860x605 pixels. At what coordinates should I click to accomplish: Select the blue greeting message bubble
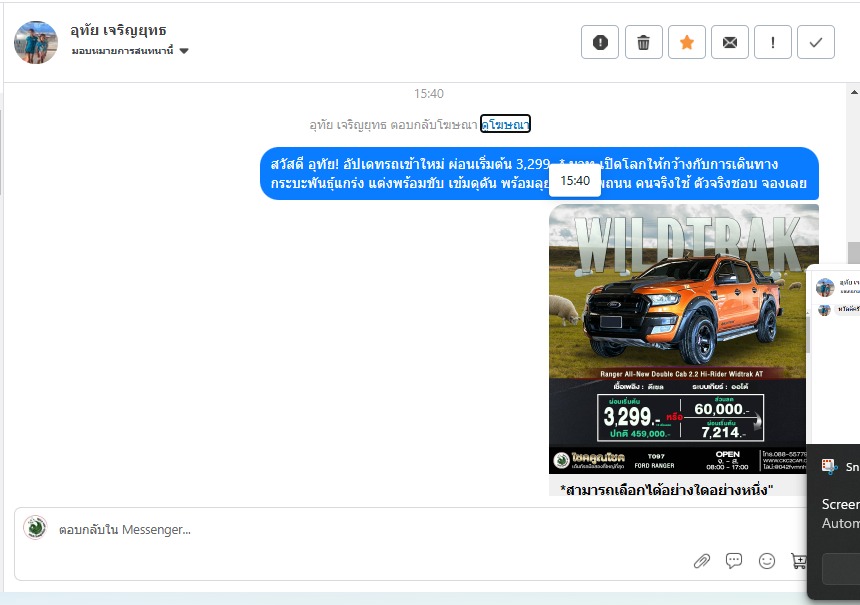coord(539,173)
